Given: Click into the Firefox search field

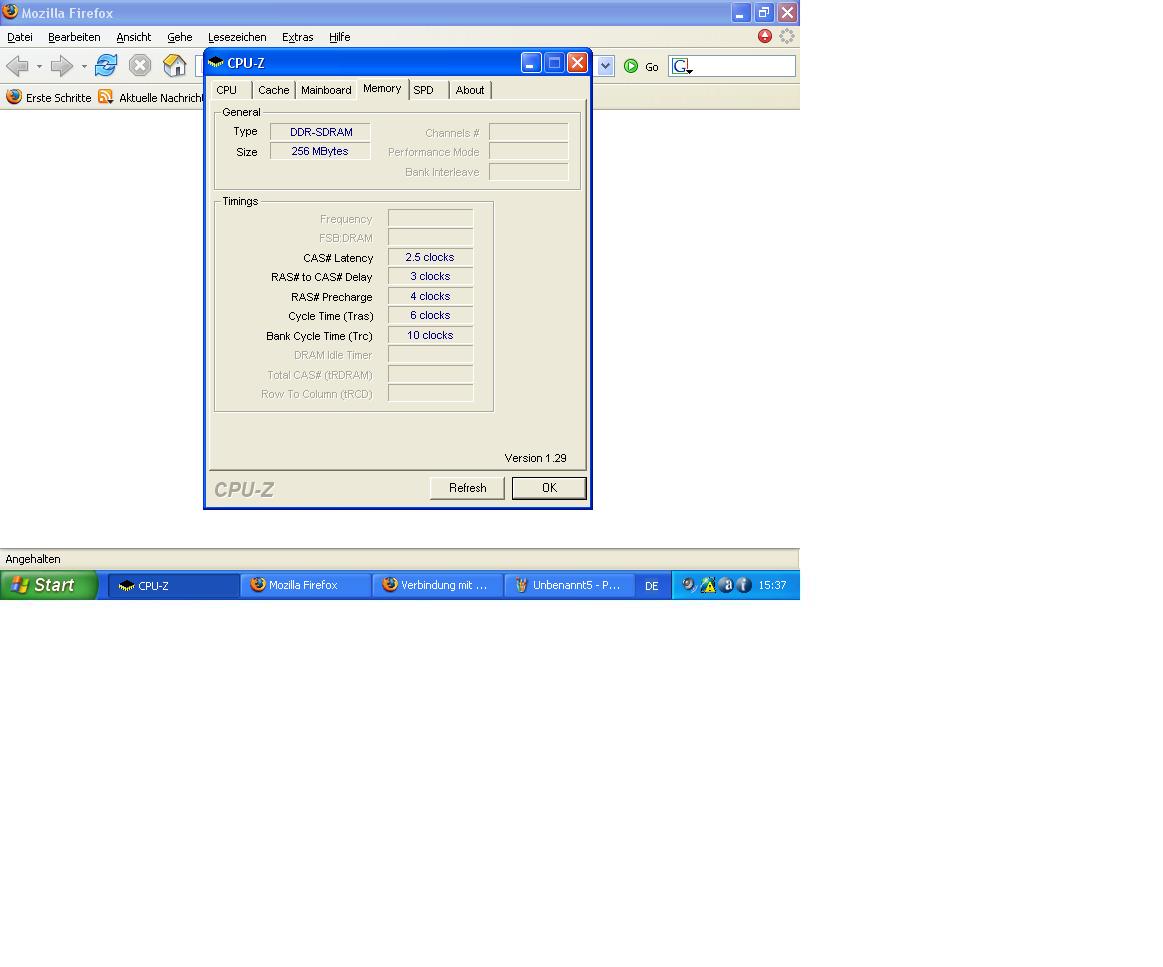Looking at the screenshot, I should pos(744,66).
